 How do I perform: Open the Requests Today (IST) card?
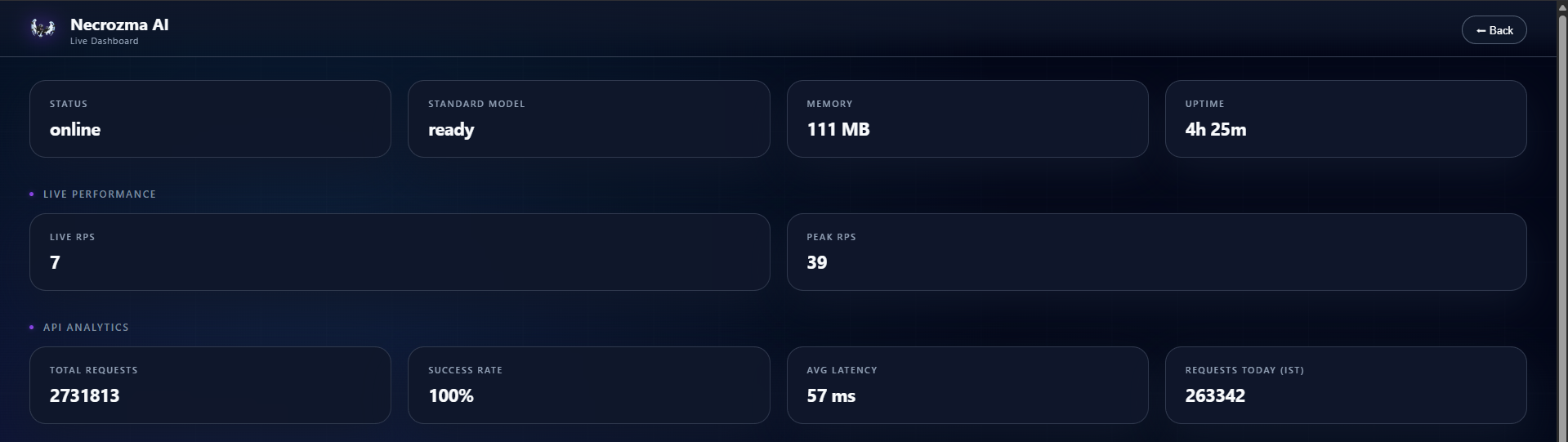[1345, 385]
